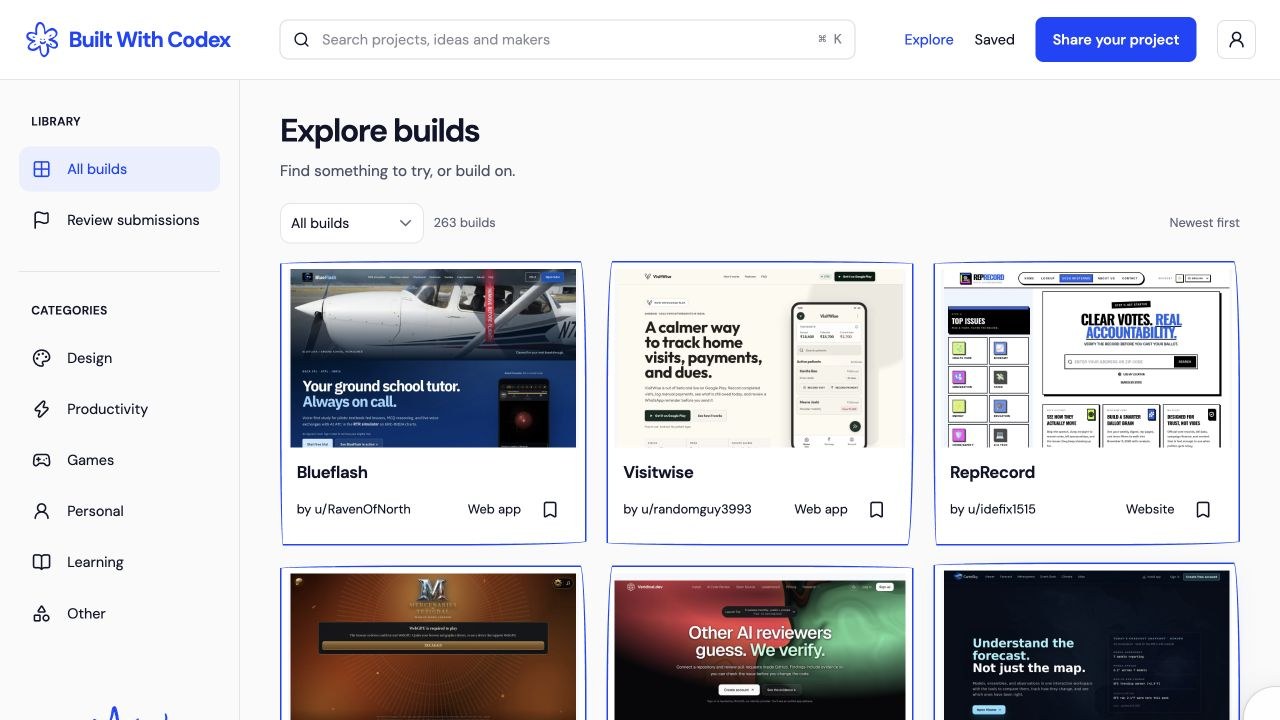This screenshot has width=1280, height=720.
Task: Open the Mercenaries game preview thumbnail
Action: 433,646
